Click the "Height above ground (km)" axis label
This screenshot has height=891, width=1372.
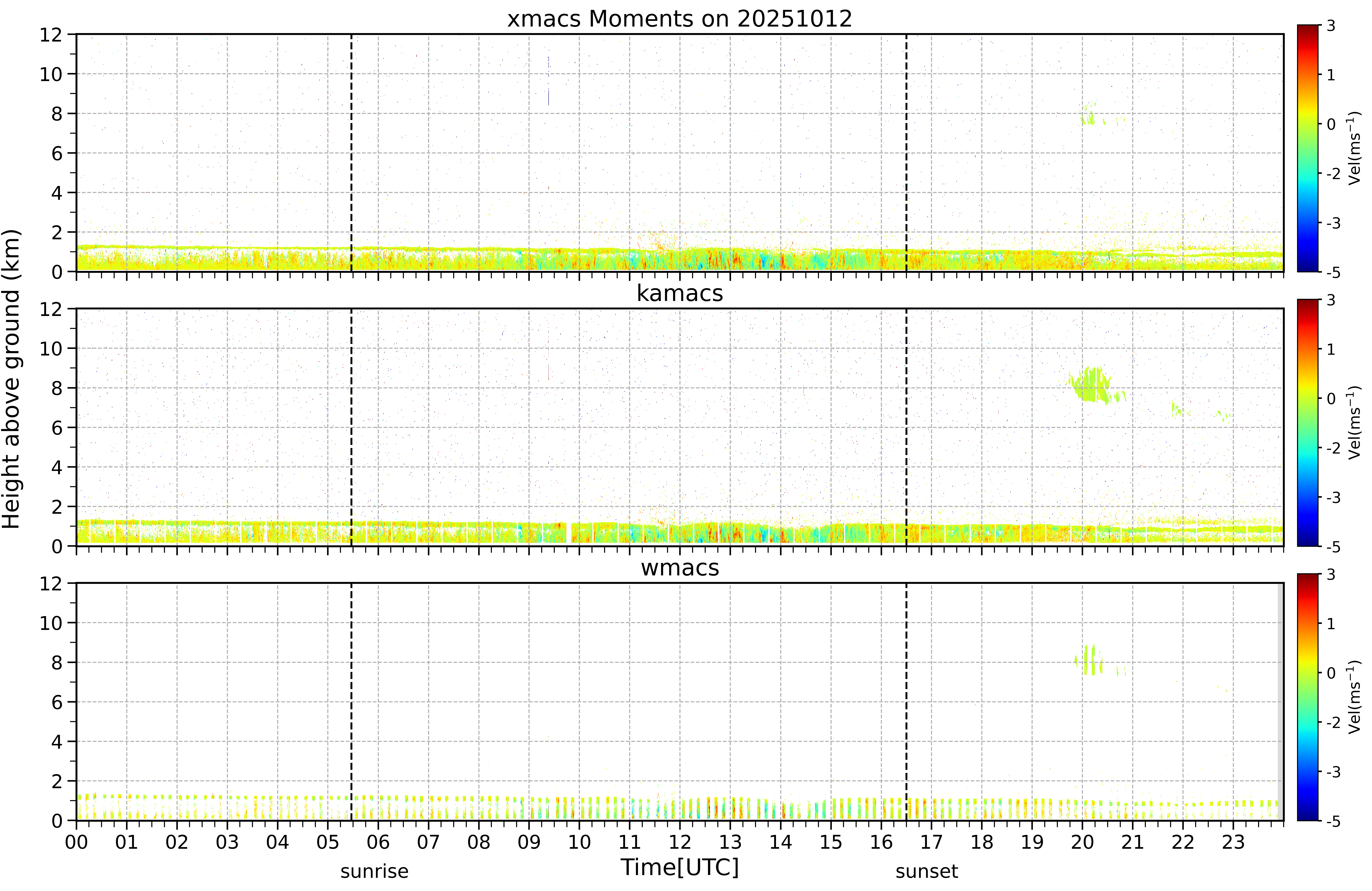click(x=12, y=379)
